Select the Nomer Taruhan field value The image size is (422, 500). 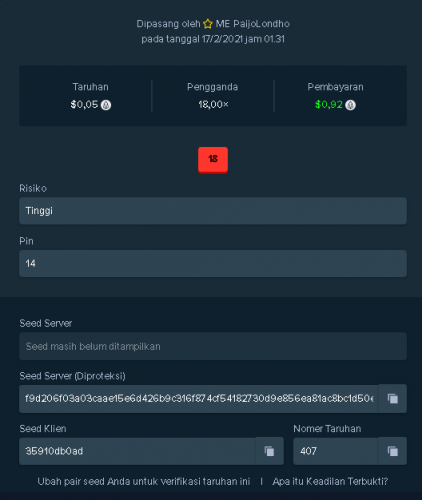pos(336,451)
